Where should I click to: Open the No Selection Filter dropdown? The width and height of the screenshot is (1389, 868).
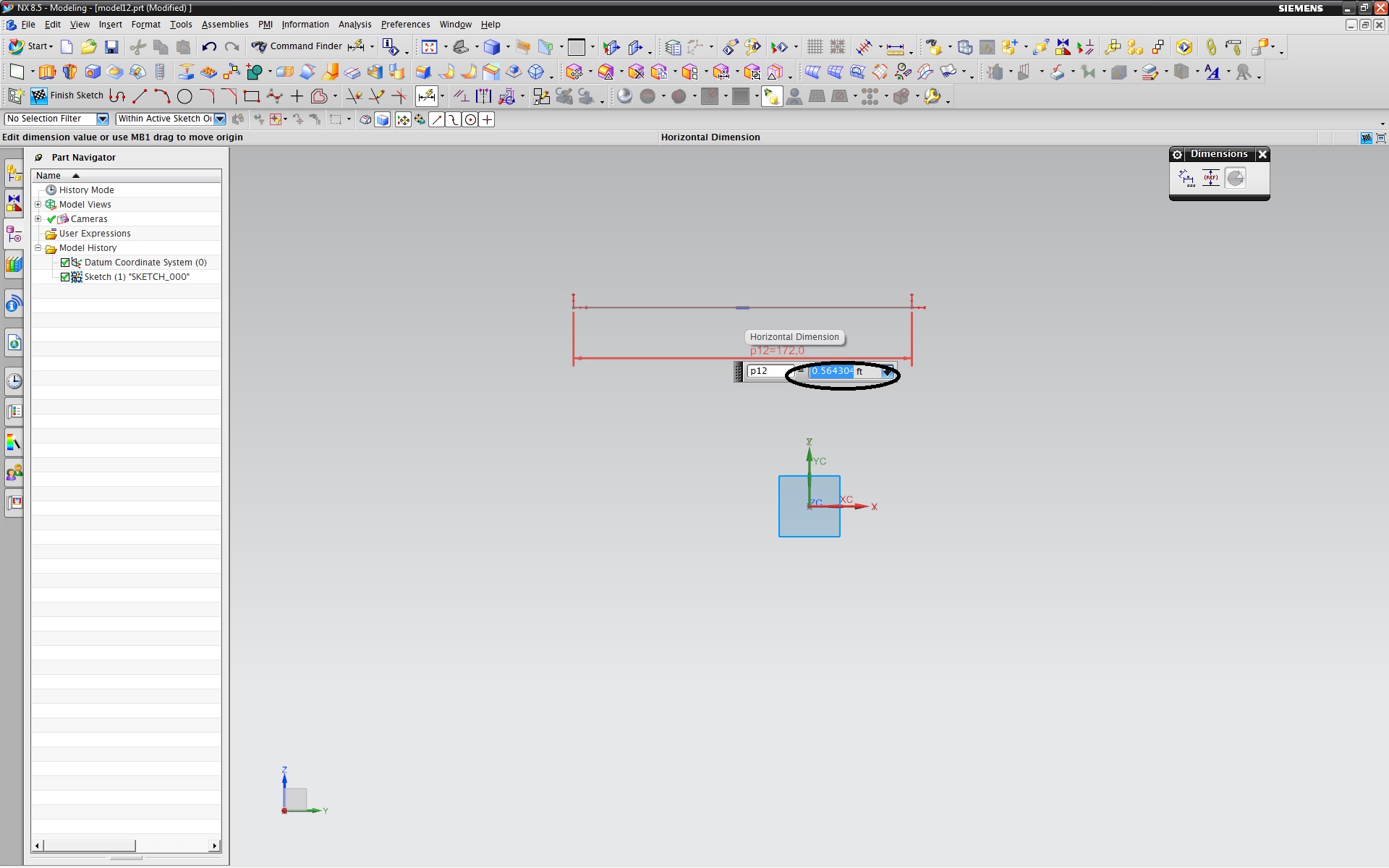click(102, 119)
